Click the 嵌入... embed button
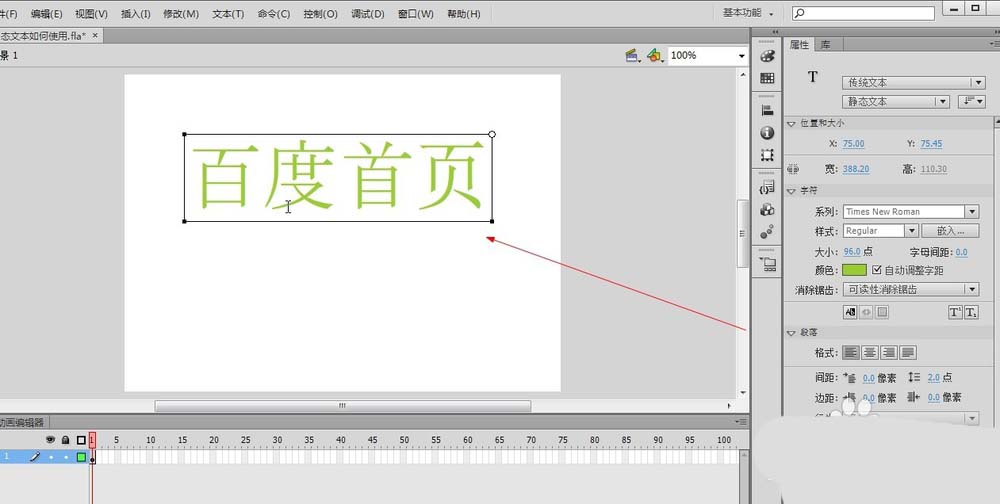The height and width of the screenshot is (504, 1000). click(x=950, y=231)
